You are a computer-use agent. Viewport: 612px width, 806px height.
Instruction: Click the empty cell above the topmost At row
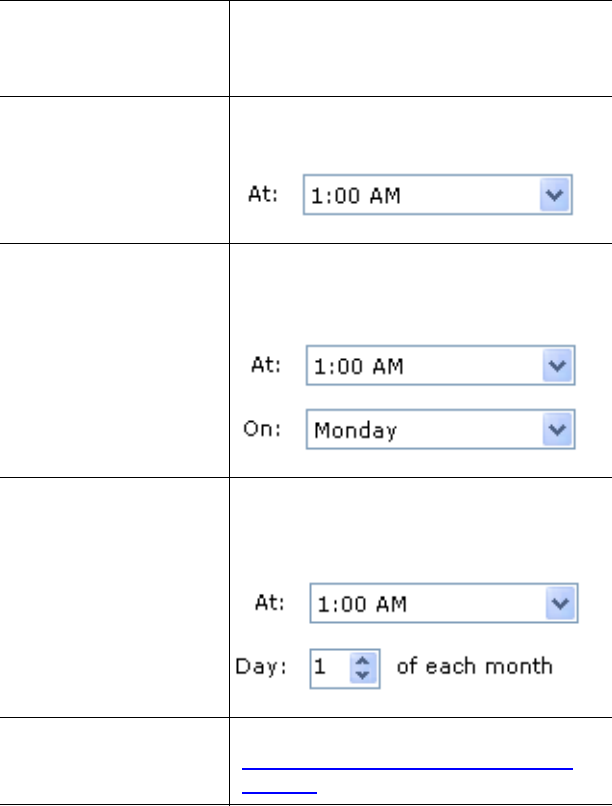tap(420, 48)
